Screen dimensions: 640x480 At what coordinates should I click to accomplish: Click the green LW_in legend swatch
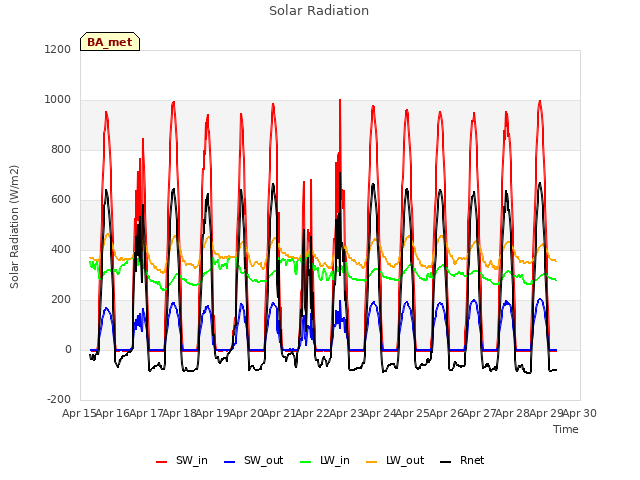coord(306,462)
